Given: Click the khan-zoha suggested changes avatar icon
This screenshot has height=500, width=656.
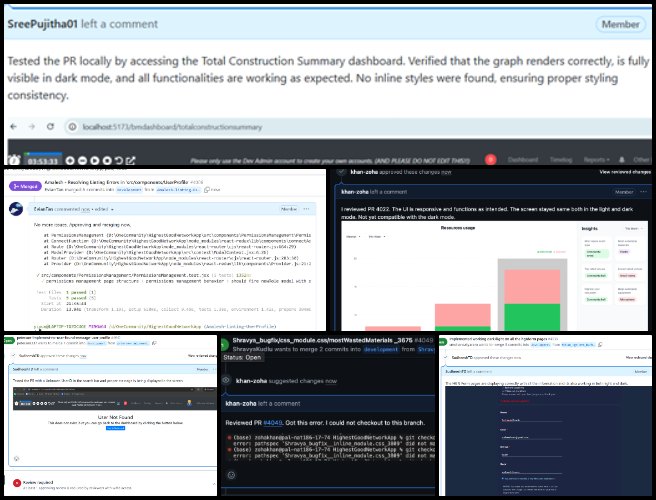Looking at the screenshot, I should tap(228, 380).
